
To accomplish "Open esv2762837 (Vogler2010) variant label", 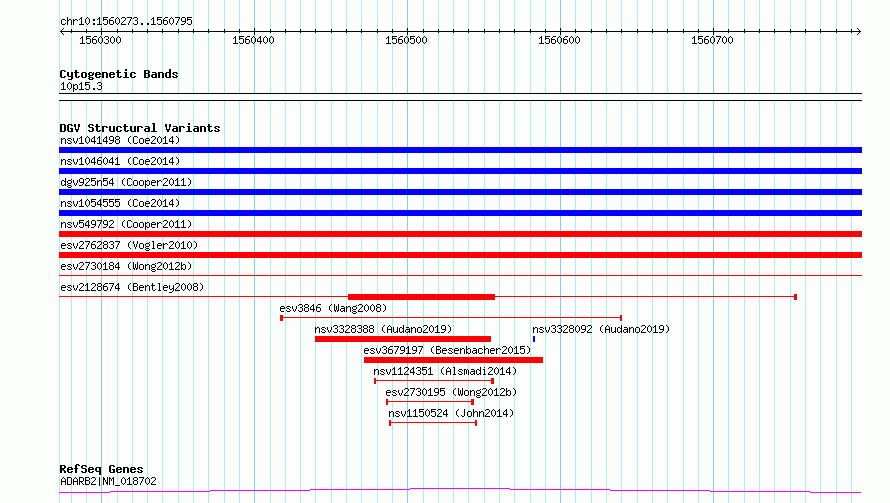I will click(129, 245).
